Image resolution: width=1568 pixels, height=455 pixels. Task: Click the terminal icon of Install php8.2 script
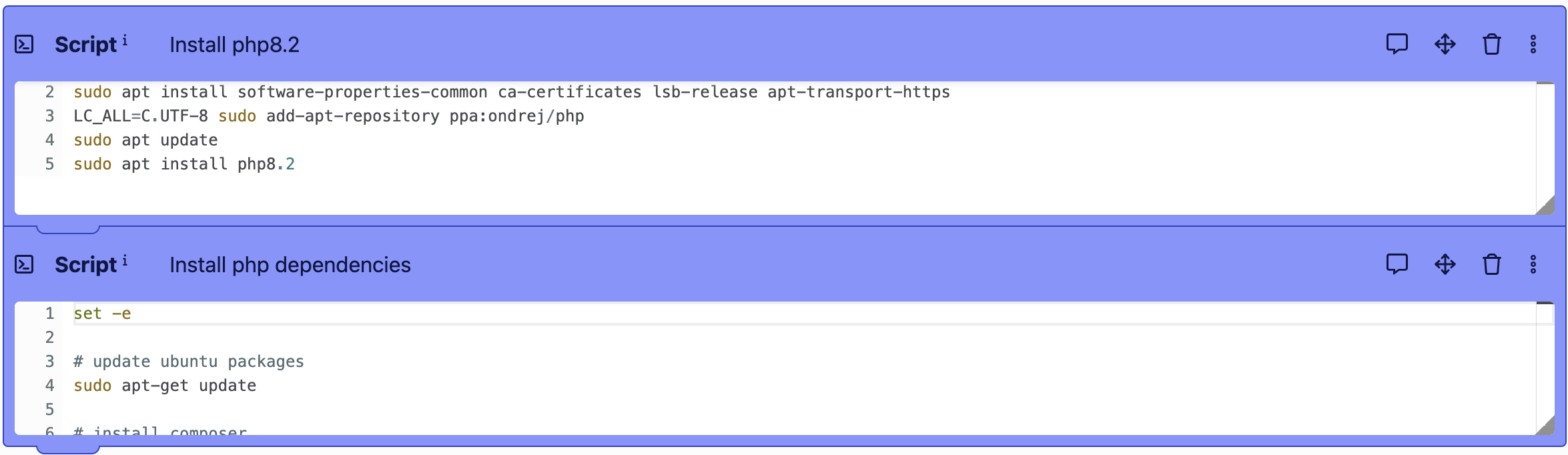(24, 44)
